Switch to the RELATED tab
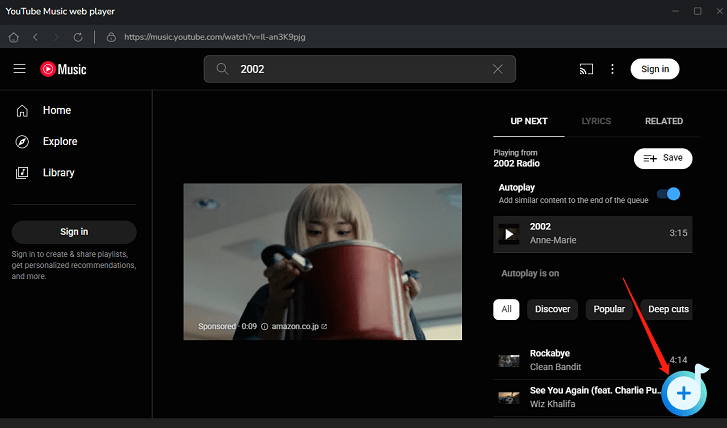The image size is (727, 428). pyautogui.click(x=664, y=121)
